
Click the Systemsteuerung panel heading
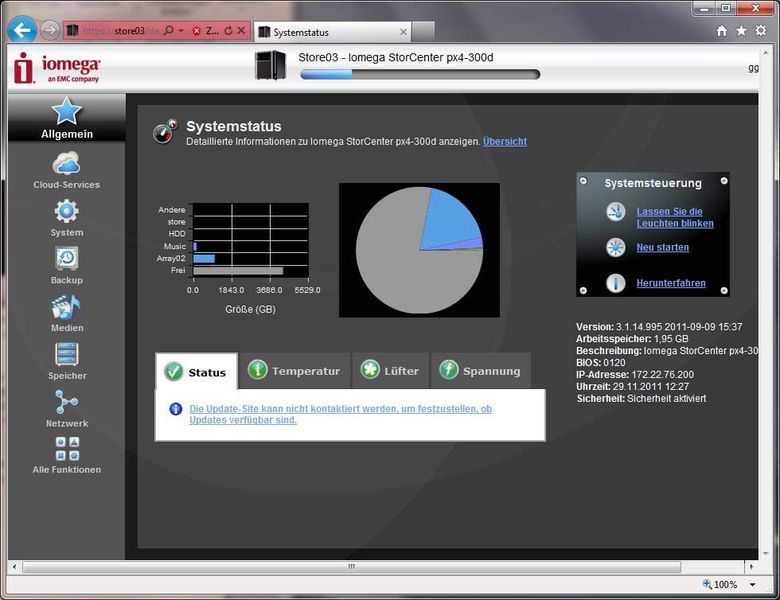pyautogui.click(x=653, y=183)
